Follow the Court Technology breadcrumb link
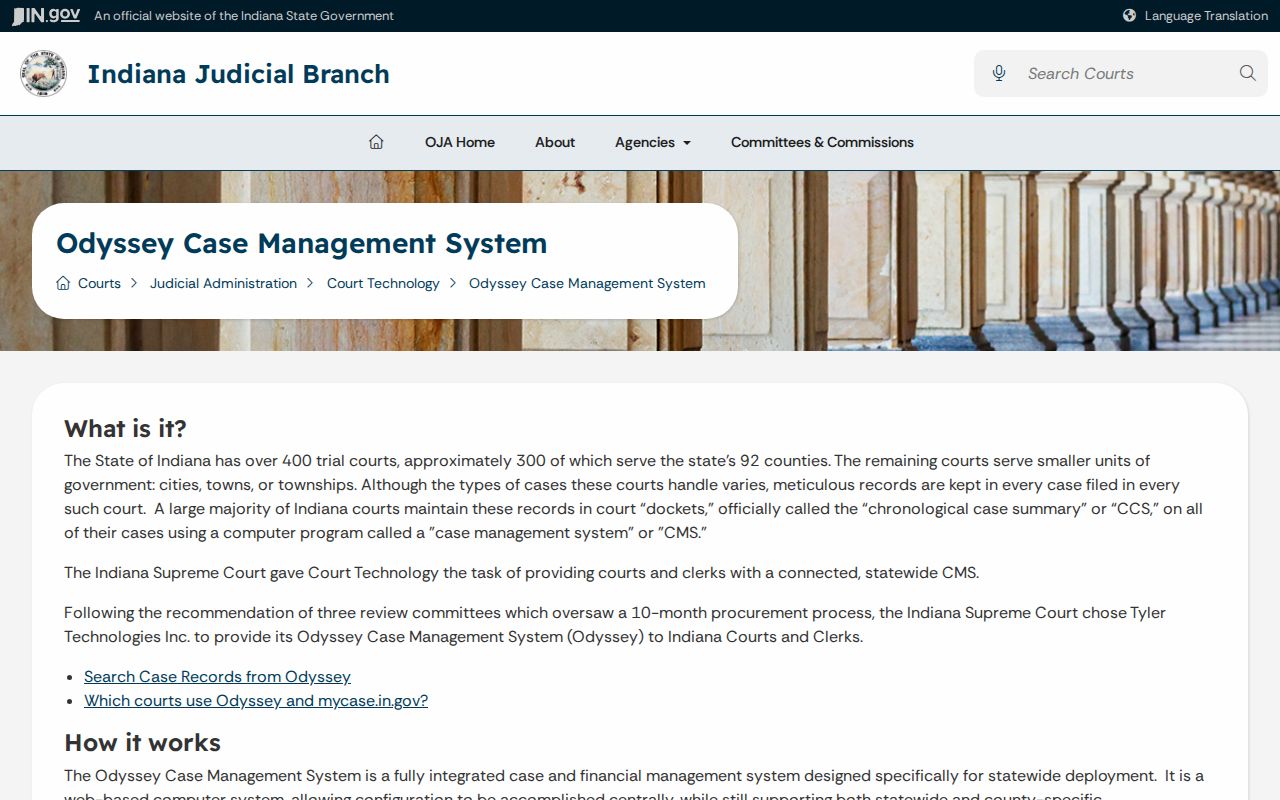Viewport: 1280px width, 800px height. tap(383, 283)
